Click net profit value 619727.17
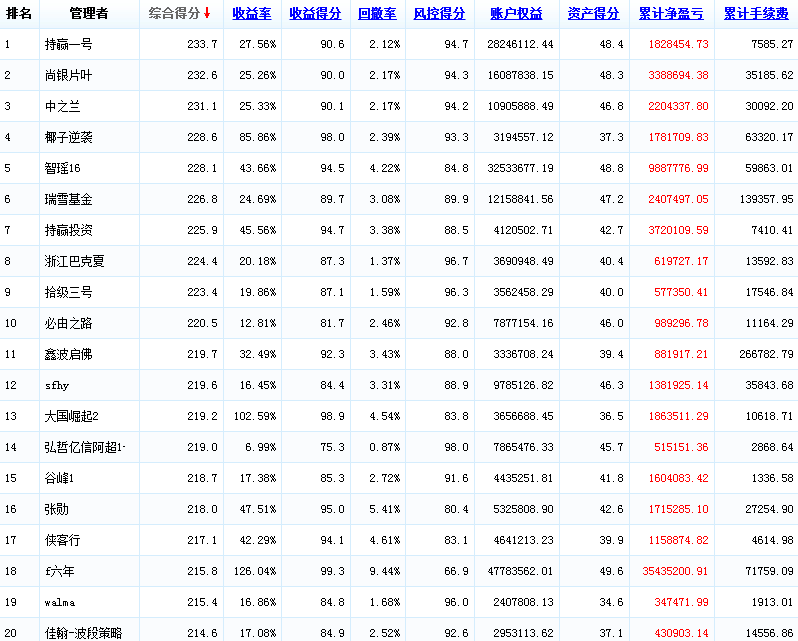Image resolution: width=798 pixels, height=641 pixels. [x=681, y=261]
